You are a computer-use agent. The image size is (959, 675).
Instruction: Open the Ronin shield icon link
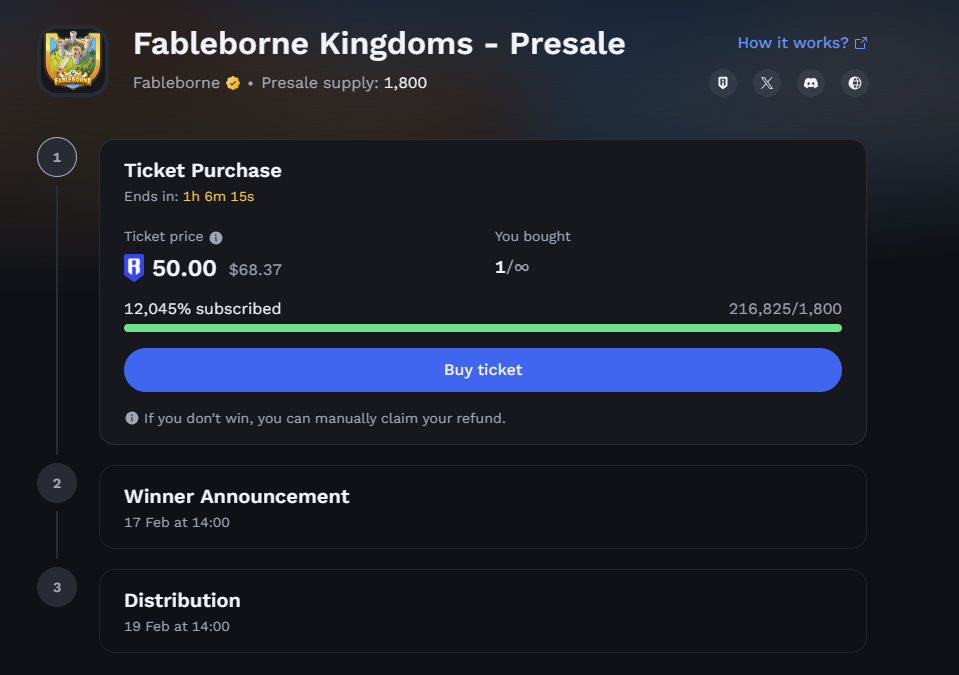[723, 83]
